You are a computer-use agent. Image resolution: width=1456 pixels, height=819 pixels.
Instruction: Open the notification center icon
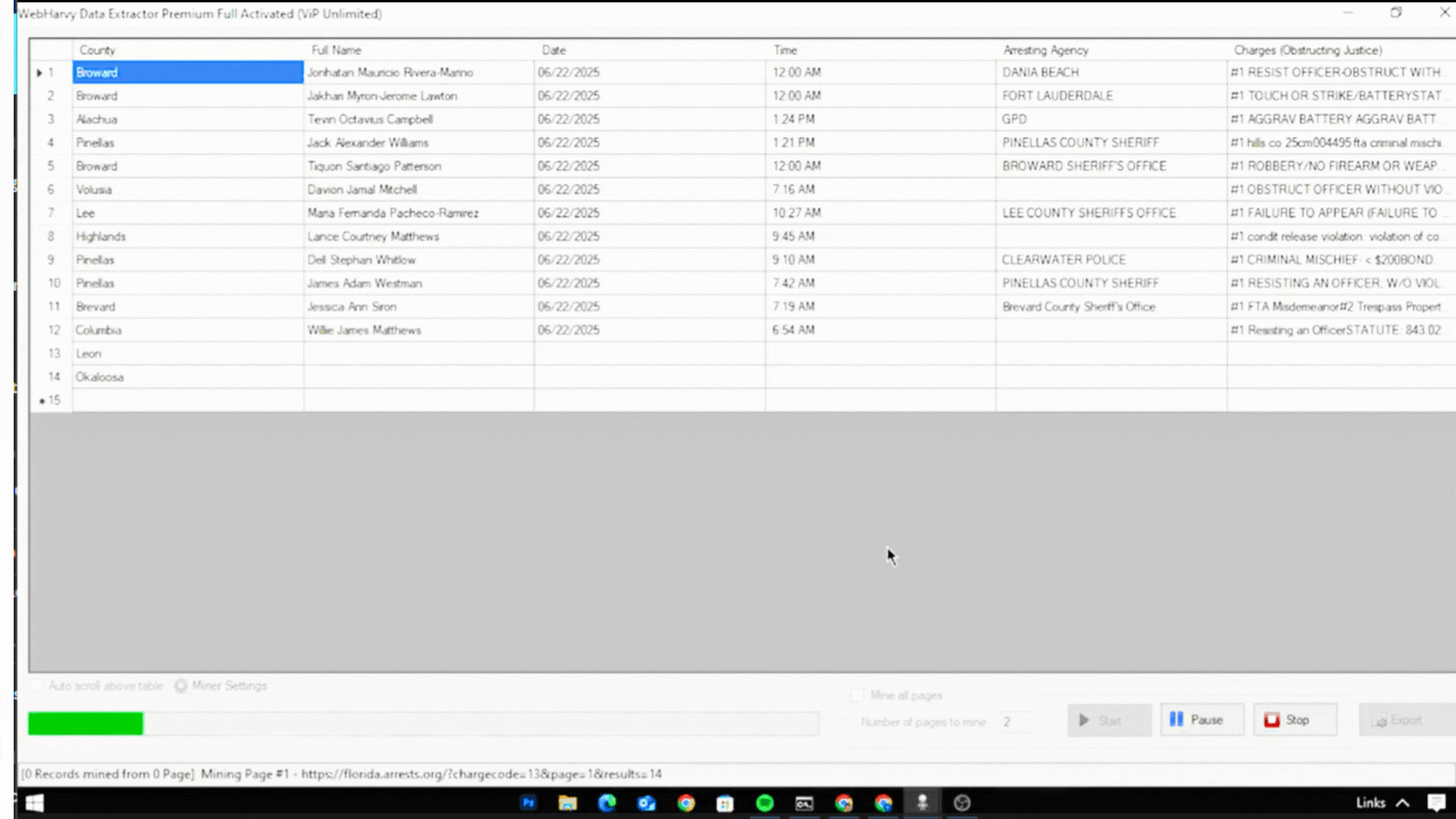click(1436, 802)
